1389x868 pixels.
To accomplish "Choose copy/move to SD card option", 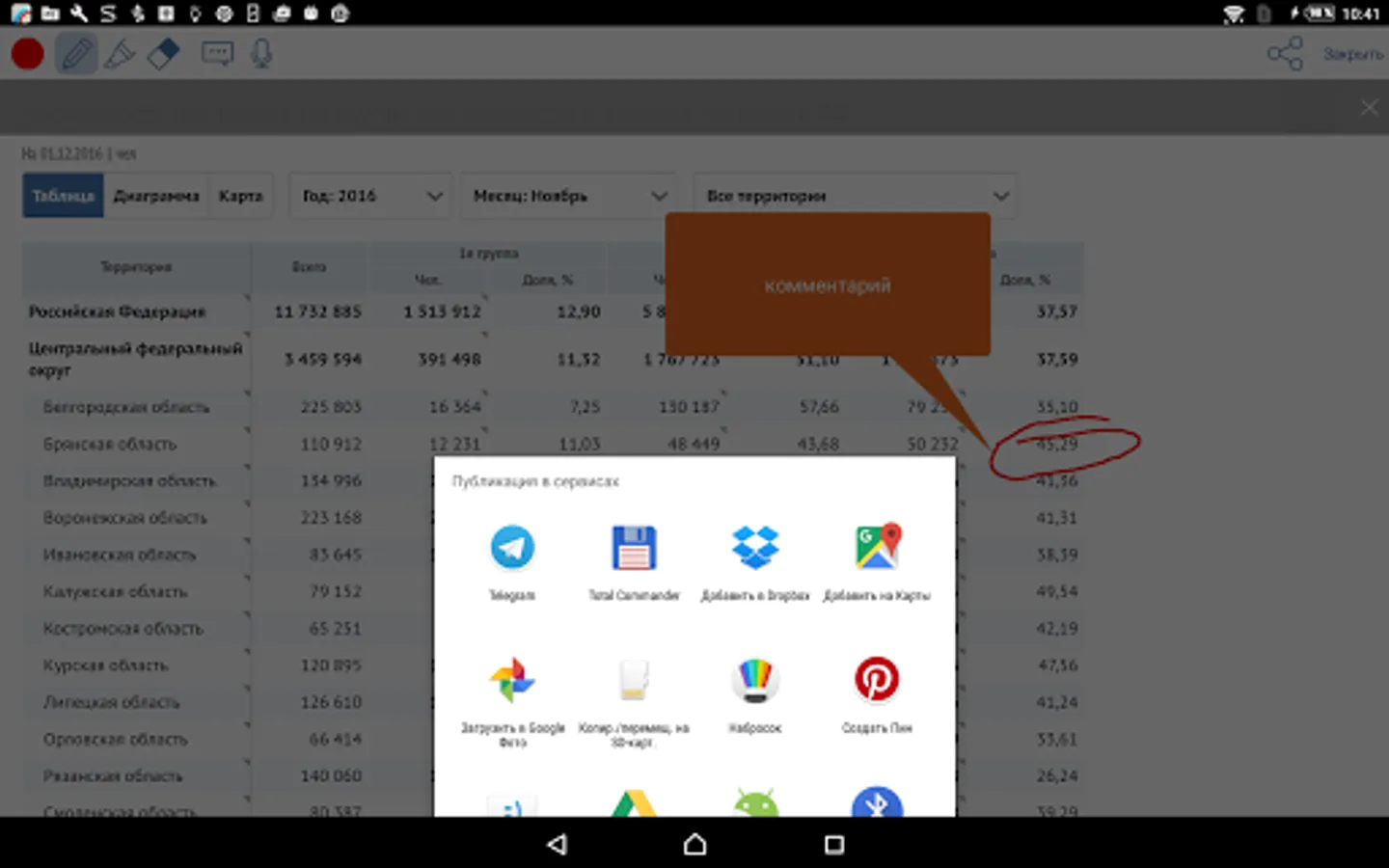I will pos(634,701).
